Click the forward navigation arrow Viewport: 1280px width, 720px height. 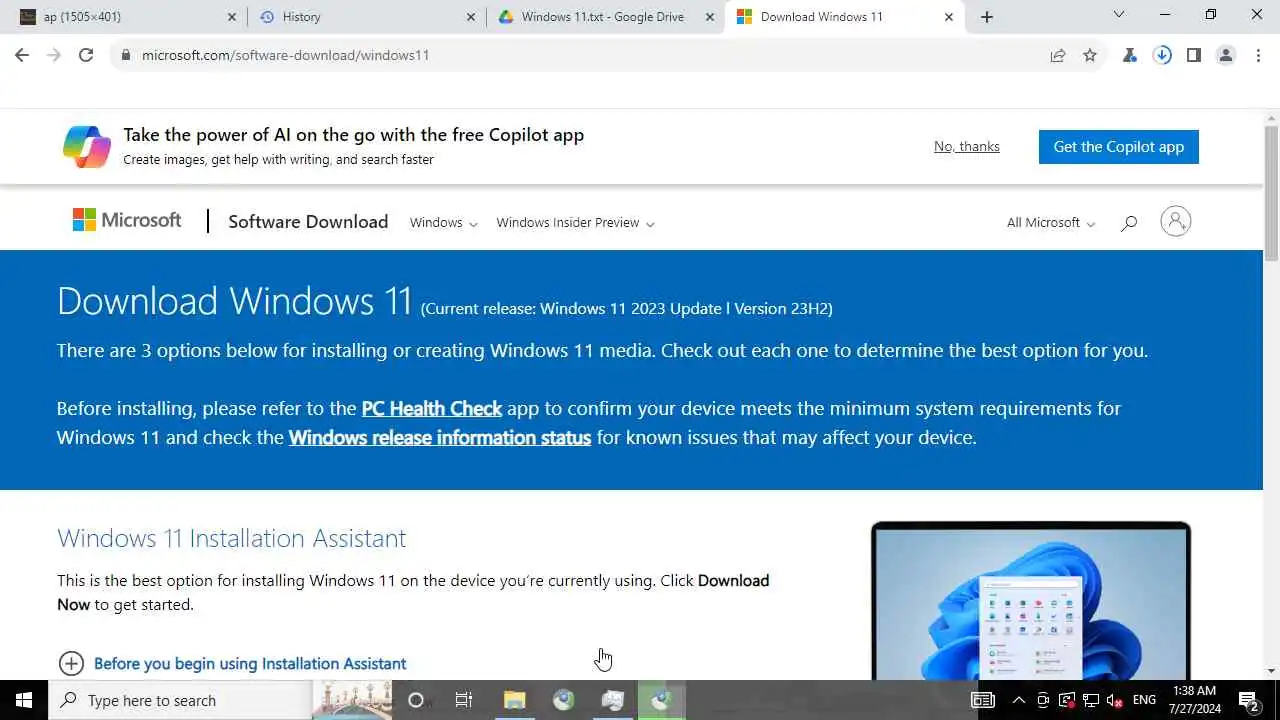[x=54, y=55]
